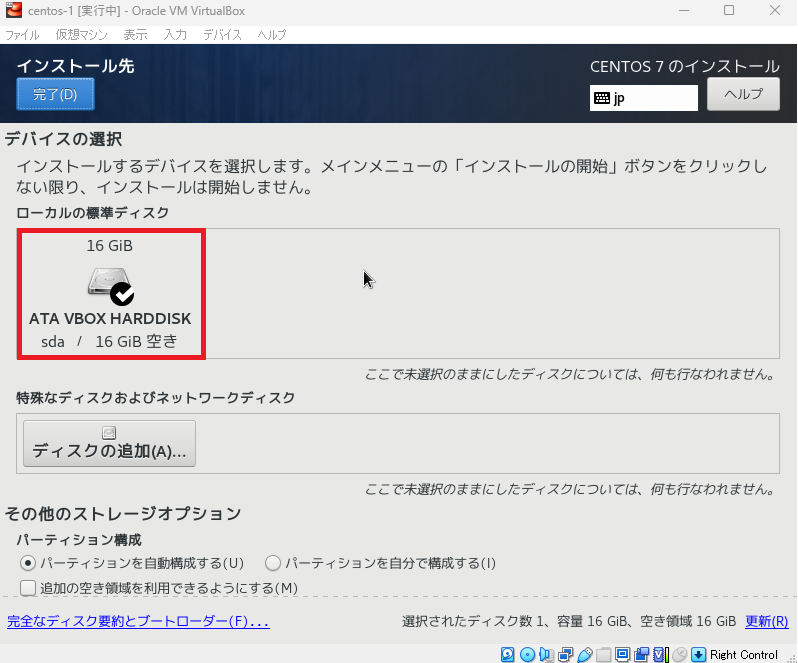
Task: Open the 表示 menu
Action: 135,35
